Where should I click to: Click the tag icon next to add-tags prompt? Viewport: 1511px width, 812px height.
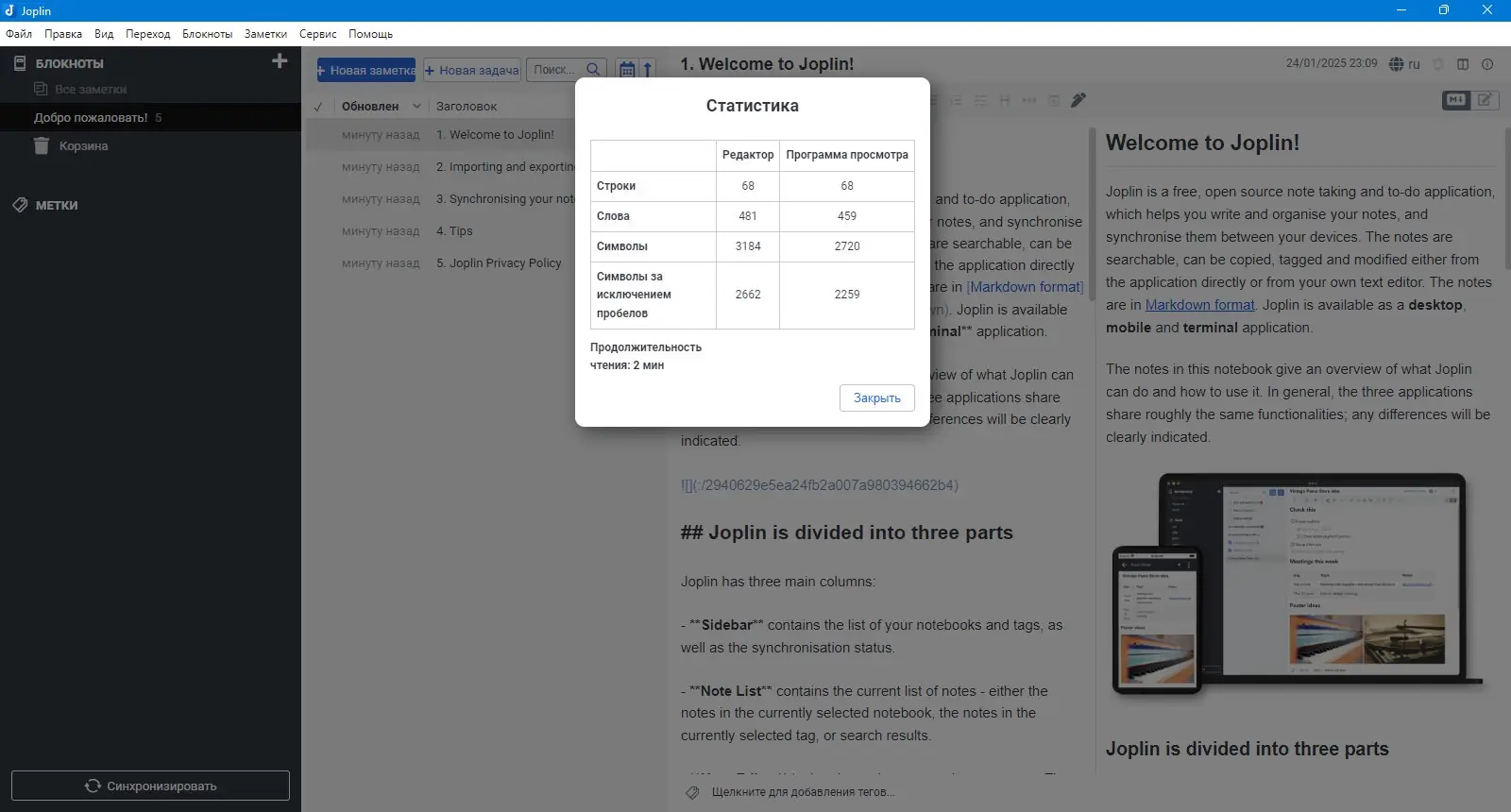click(692, 792)
